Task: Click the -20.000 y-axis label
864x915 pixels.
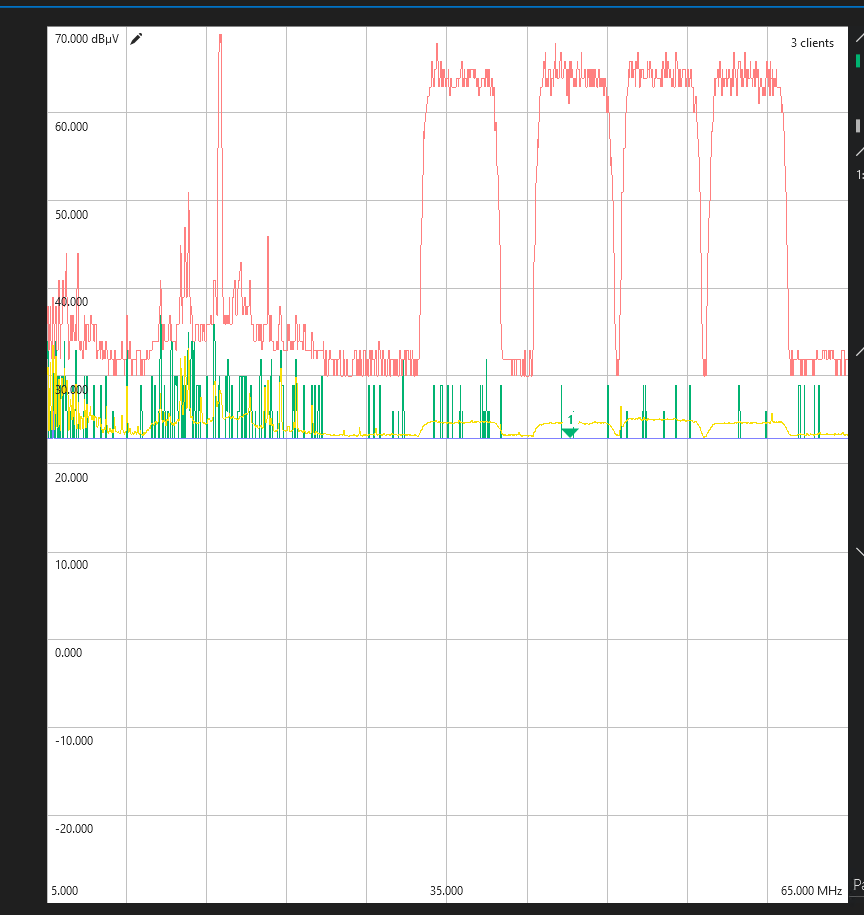Action: tap(72, 829)
